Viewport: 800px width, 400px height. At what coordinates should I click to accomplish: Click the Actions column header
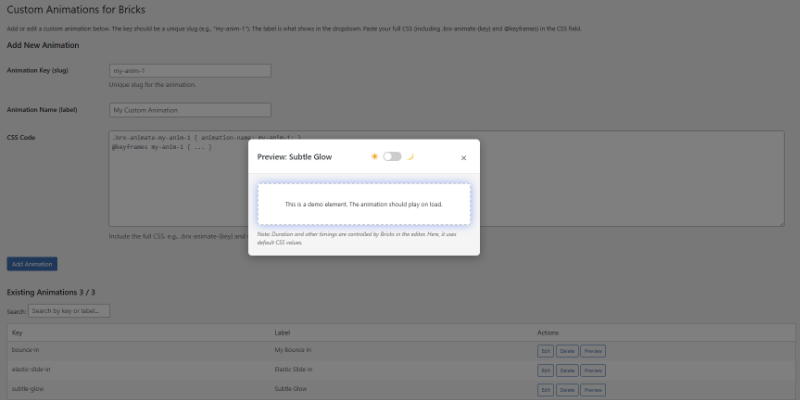pyautogui.click(x=548, y=333)
